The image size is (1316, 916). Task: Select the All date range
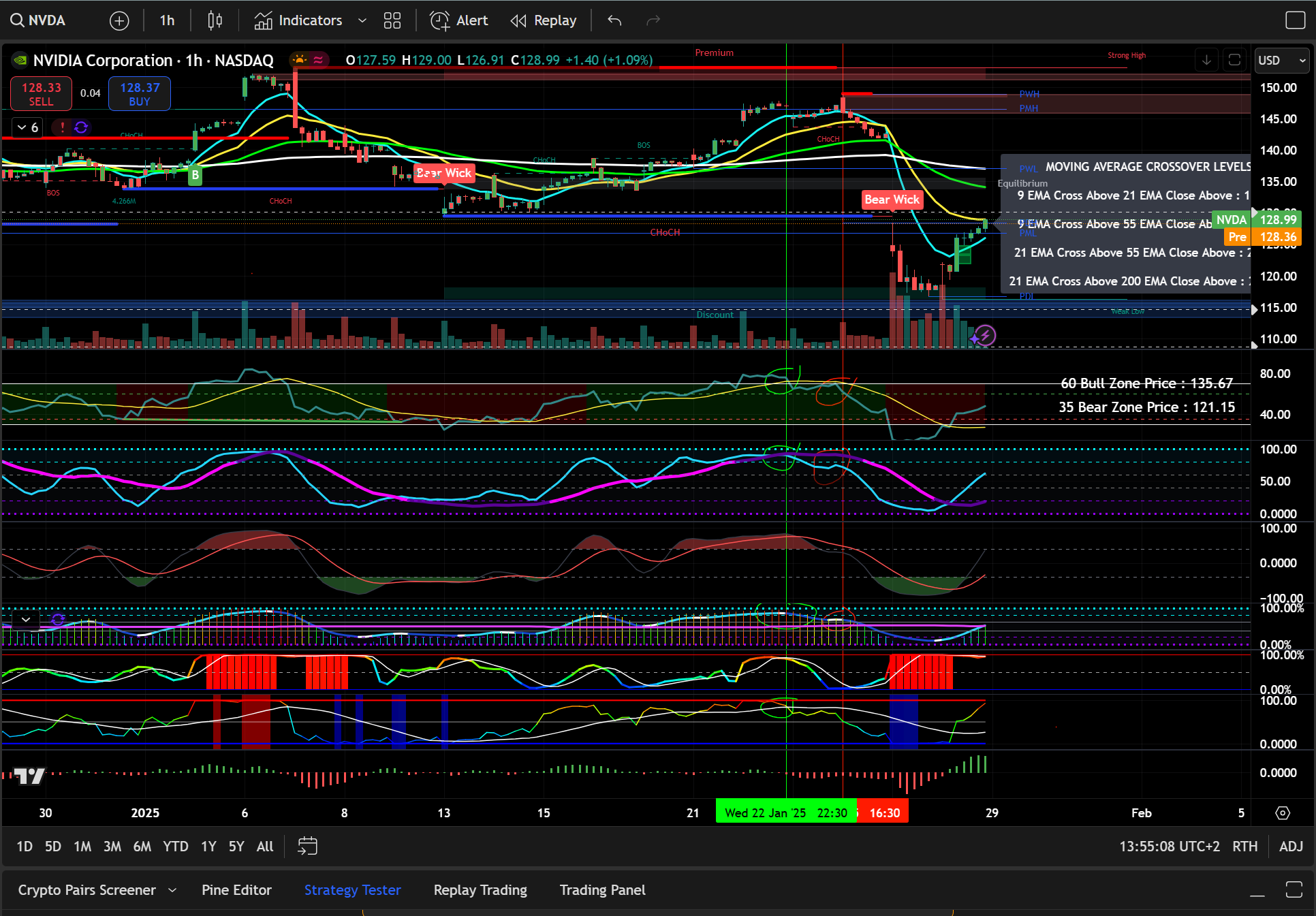click(x=265, y=847)
